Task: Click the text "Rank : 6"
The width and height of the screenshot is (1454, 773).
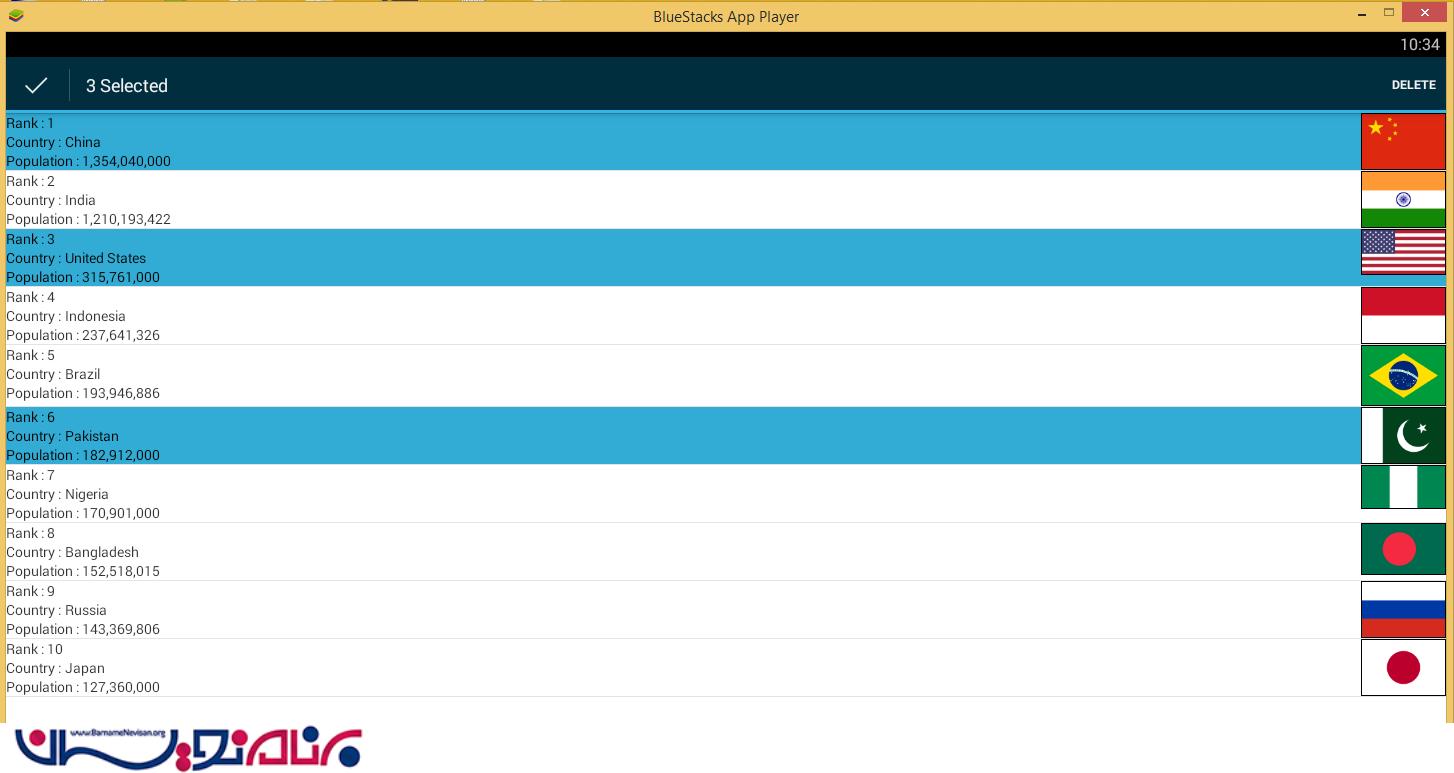Action: pos(30,417)
